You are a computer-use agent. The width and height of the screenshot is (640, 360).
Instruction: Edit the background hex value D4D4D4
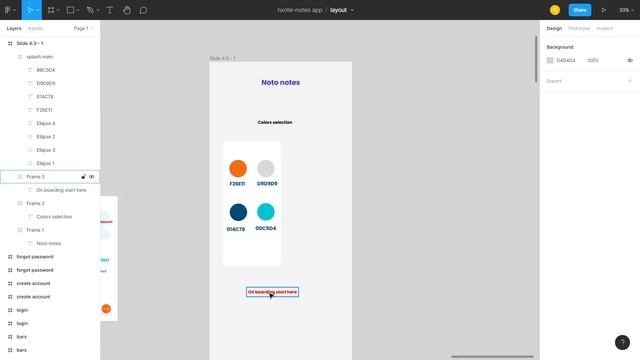click(x=566, y=60)
